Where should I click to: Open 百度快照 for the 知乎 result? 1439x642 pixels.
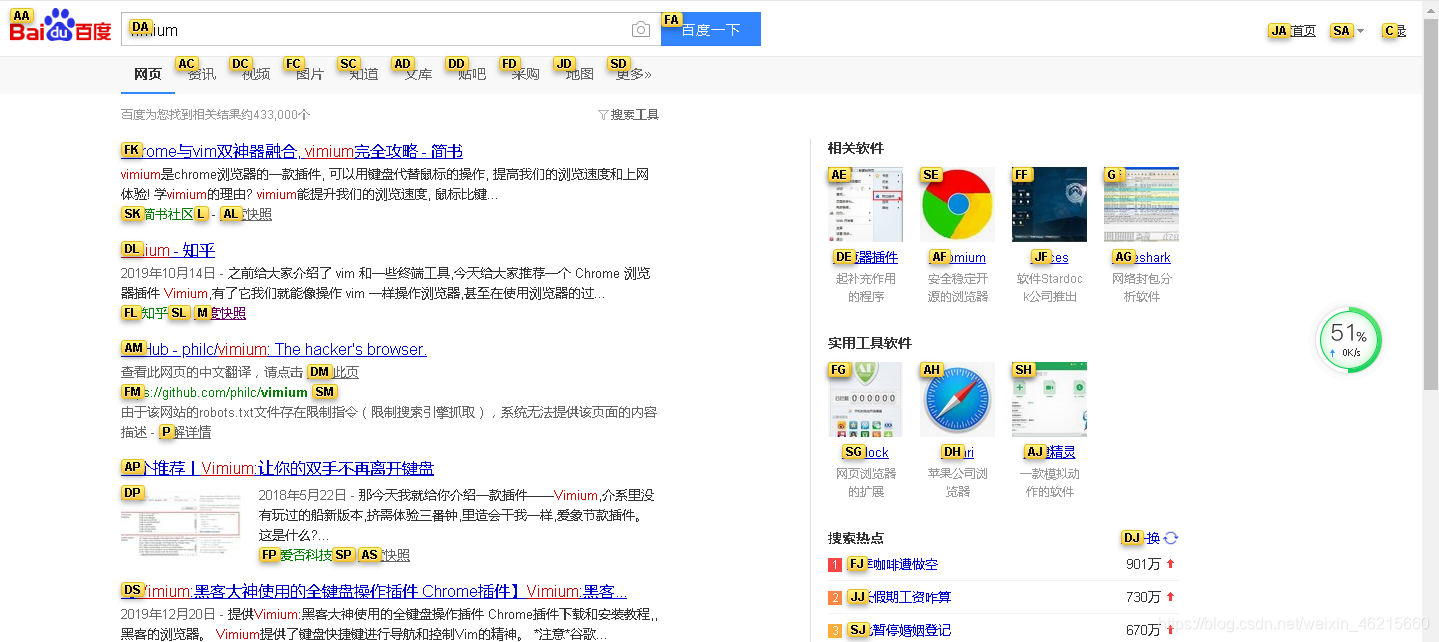tap(220, 313)
